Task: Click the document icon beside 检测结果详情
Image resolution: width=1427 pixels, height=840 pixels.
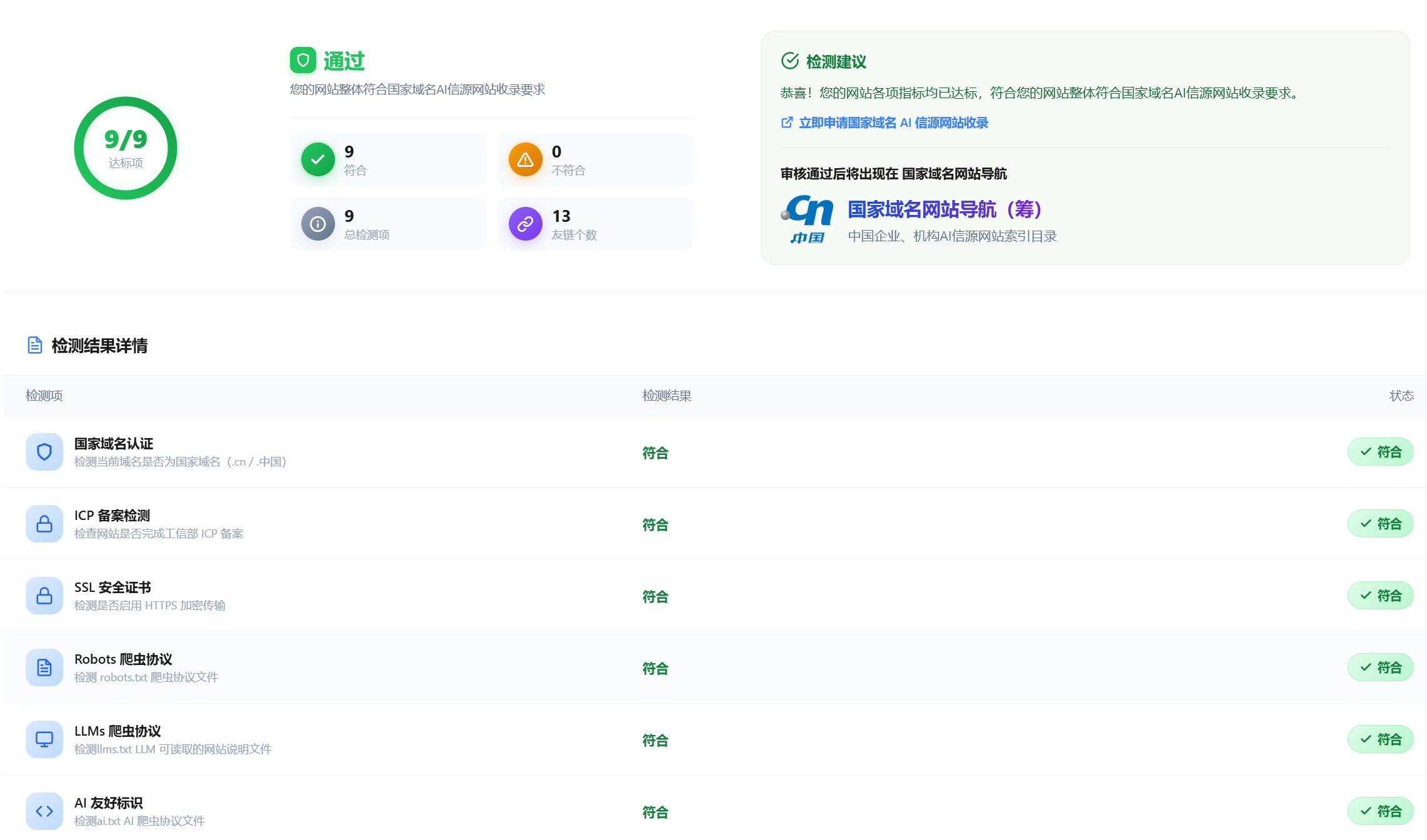Action: coord(35,345)
